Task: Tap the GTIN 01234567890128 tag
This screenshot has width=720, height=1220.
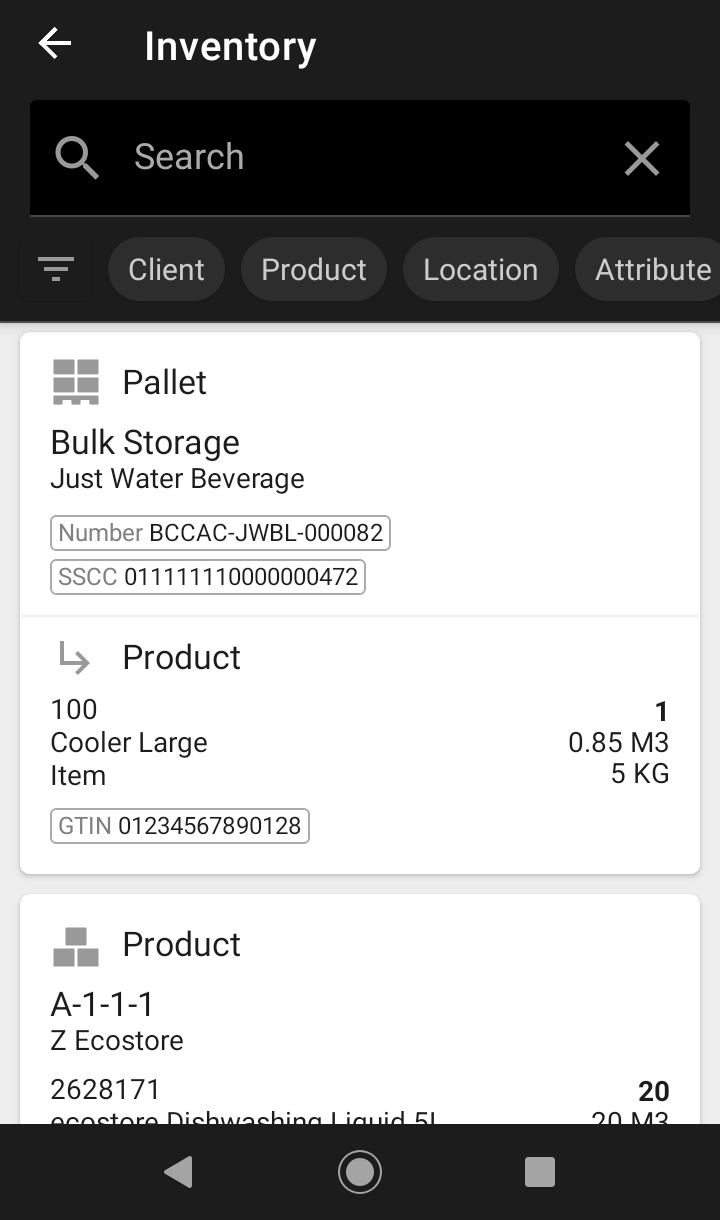Action: click(180, 826)
